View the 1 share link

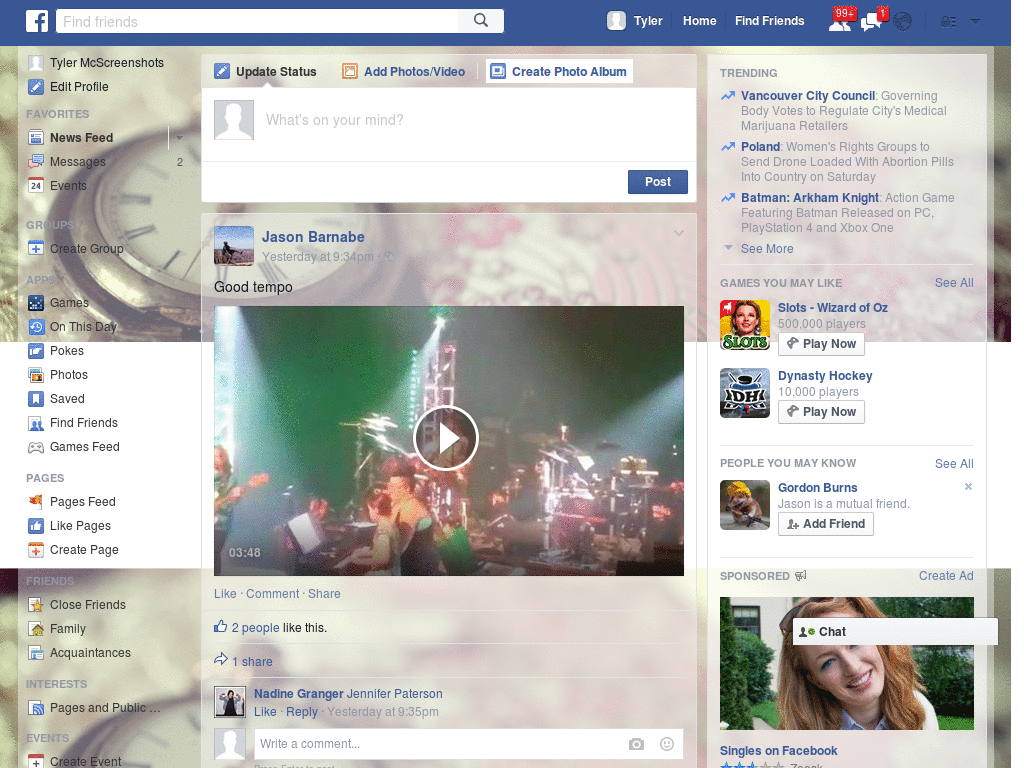tap(252, 662)
